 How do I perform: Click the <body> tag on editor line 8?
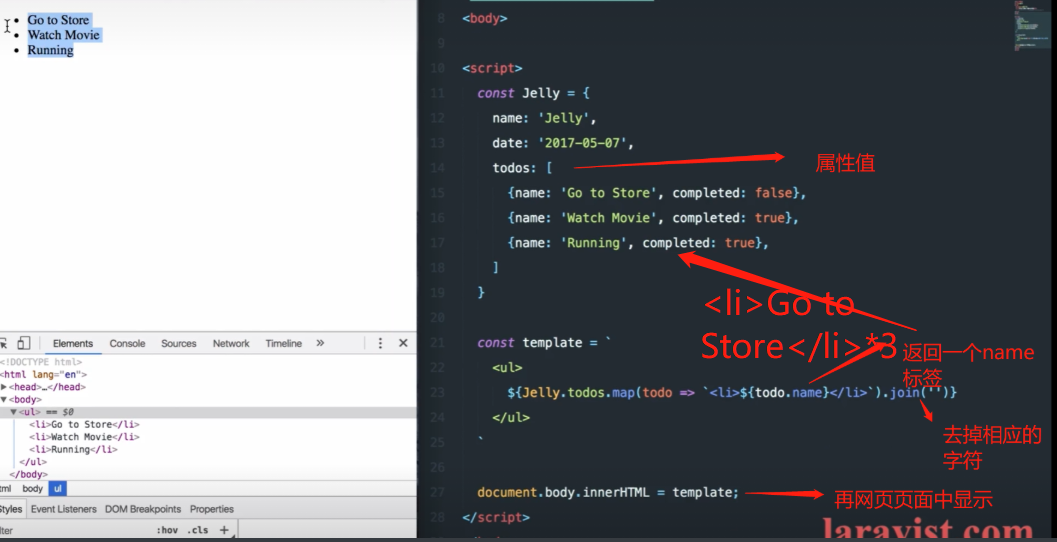(x=485, y=18)
